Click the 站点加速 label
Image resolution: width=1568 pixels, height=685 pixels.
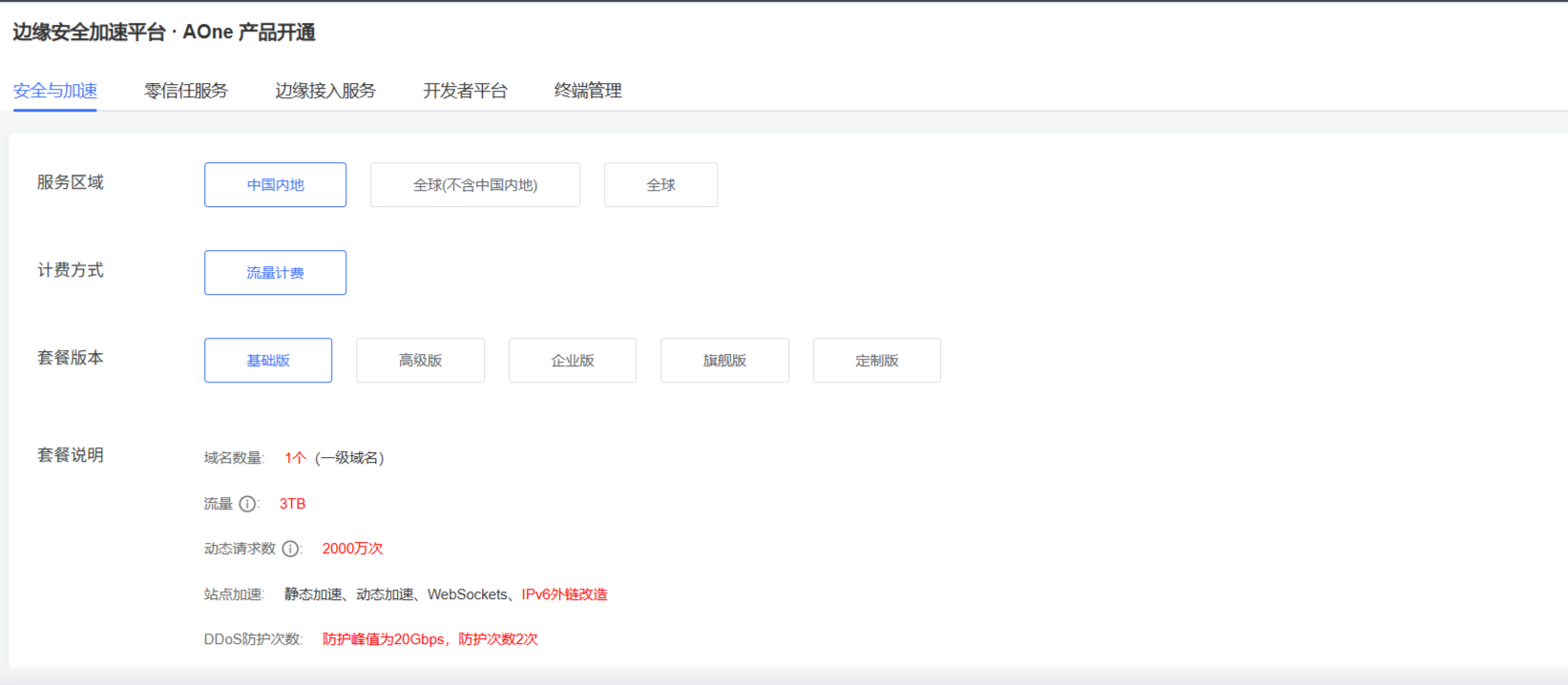234,594
